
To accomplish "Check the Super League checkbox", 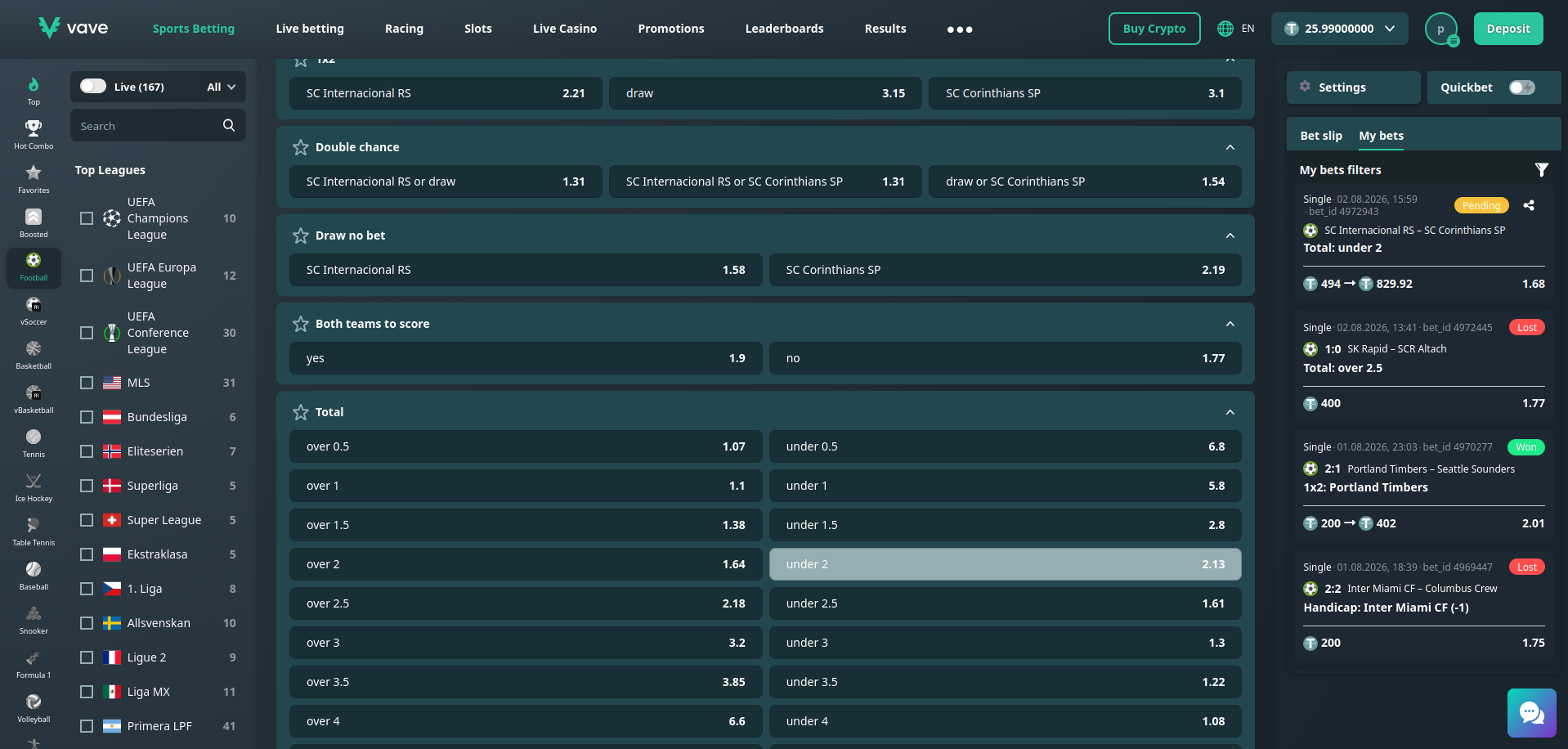I will pos(87,520).
